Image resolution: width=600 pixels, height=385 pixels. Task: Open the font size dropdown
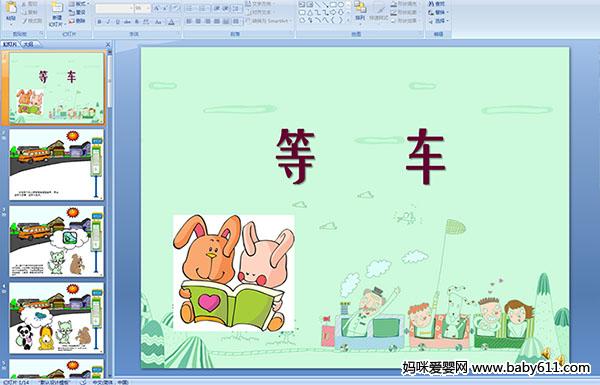click(x=143, y=8)
